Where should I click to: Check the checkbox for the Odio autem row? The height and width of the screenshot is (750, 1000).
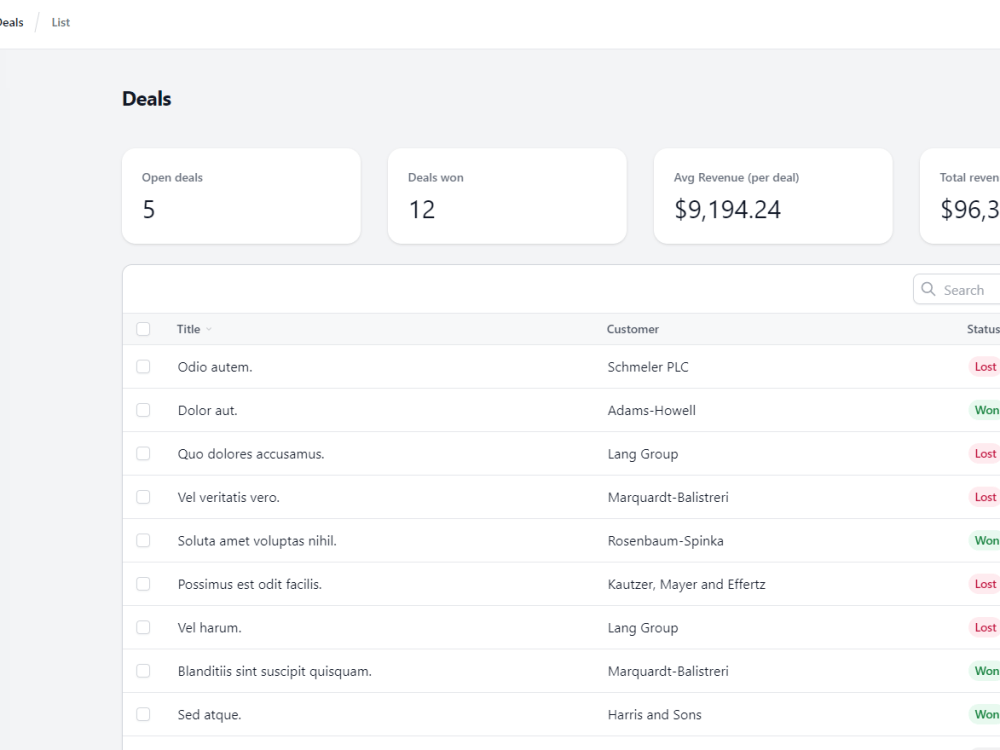[143, 366]
